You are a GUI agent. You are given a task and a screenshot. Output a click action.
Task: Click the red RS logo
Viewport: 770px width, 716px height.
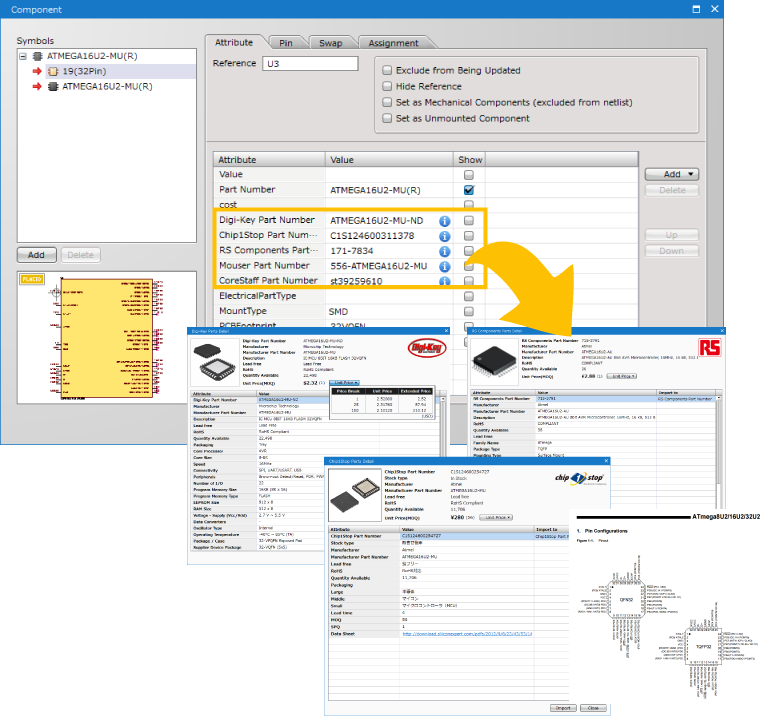[710, 348]
